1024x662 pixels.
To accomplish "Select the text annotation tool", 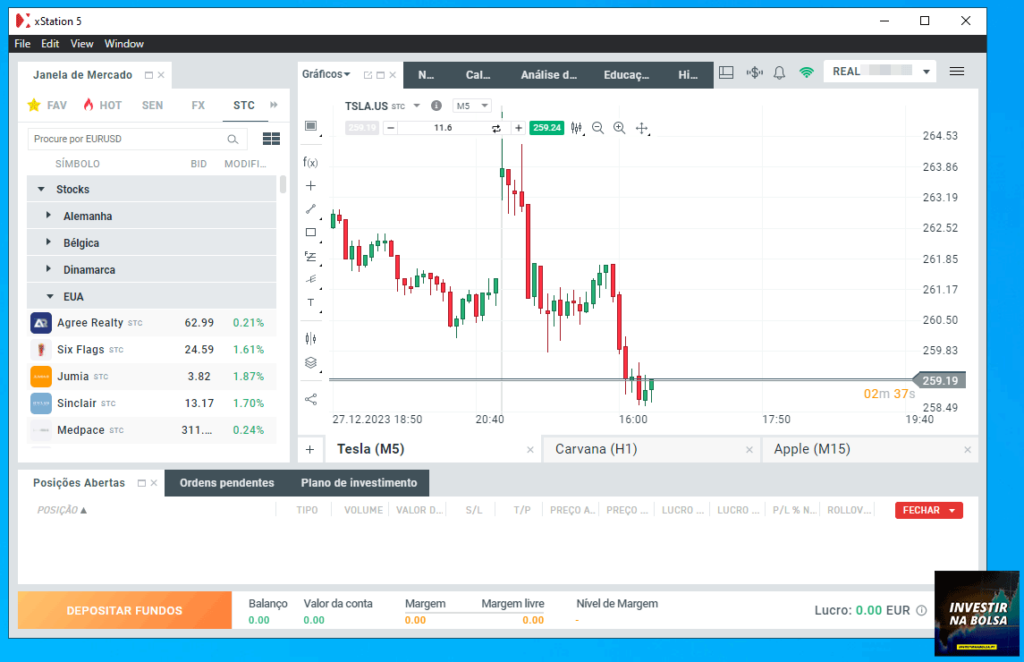I will (311, 302).
